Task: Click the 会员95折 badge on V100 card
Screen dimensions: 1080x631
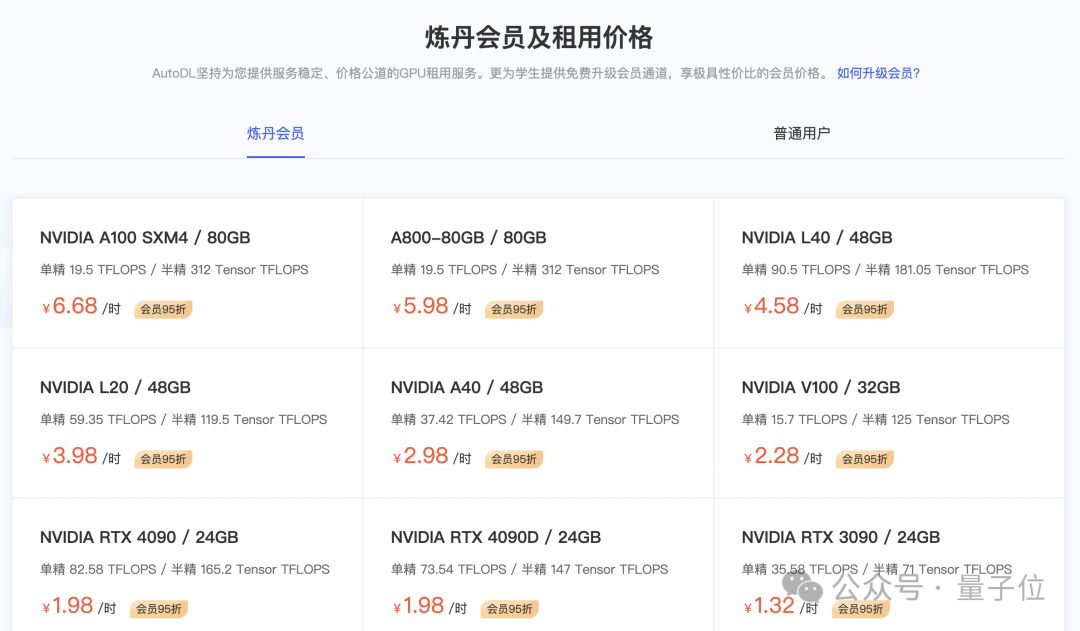Action: click(x=864, y=459)
